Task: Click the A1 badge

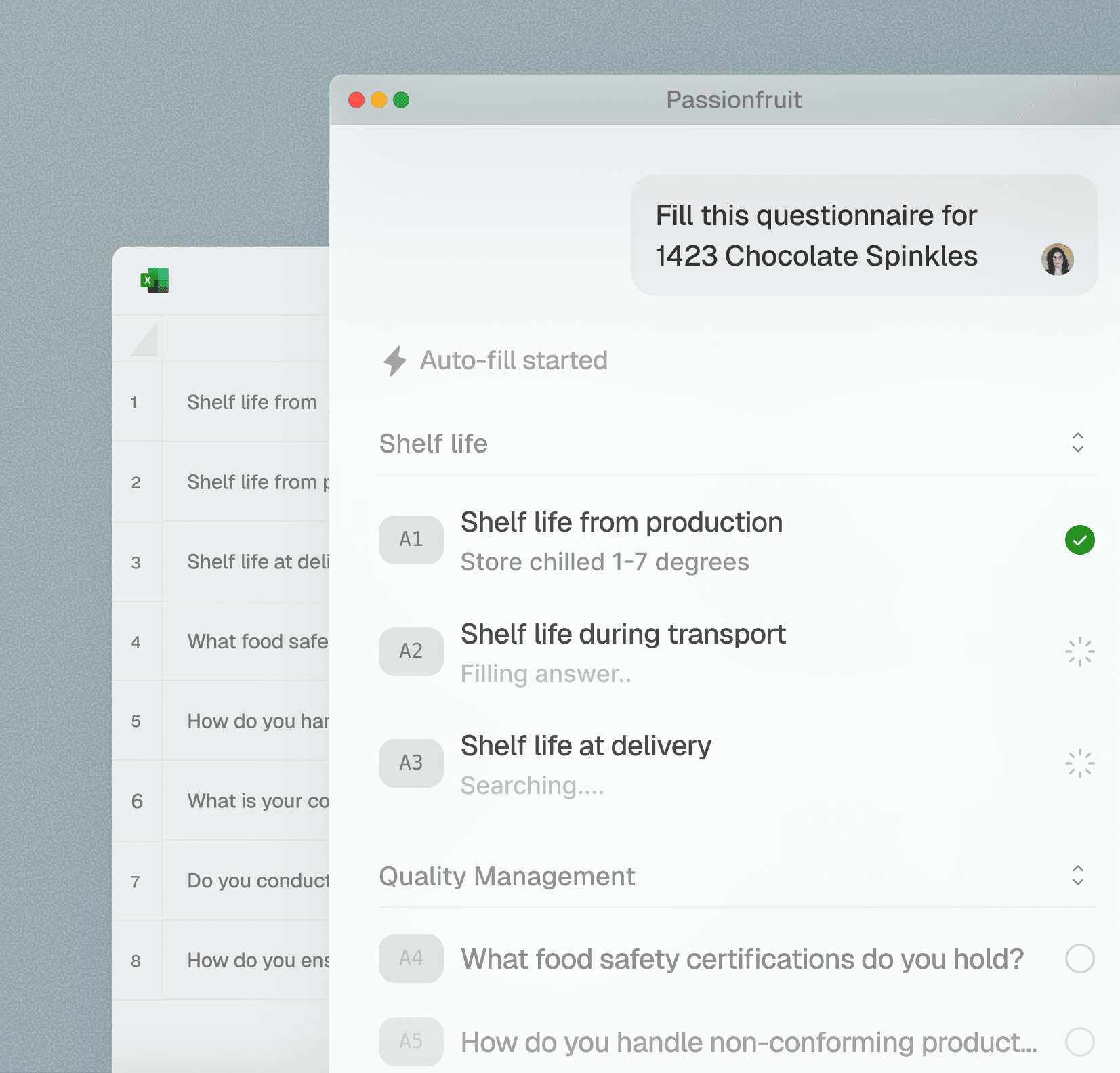Action: 411,540
